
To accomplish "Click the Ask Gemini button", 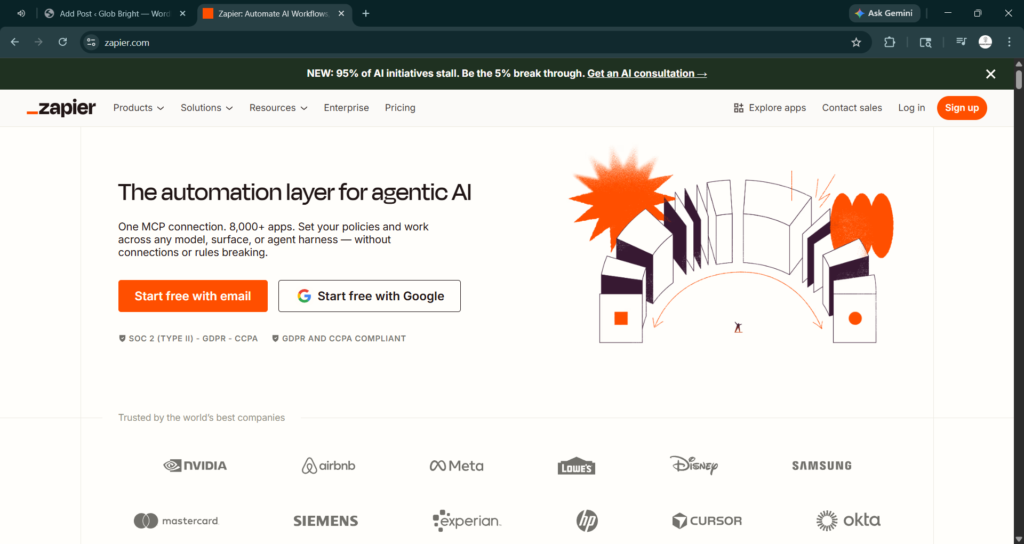I will (884, 13).
